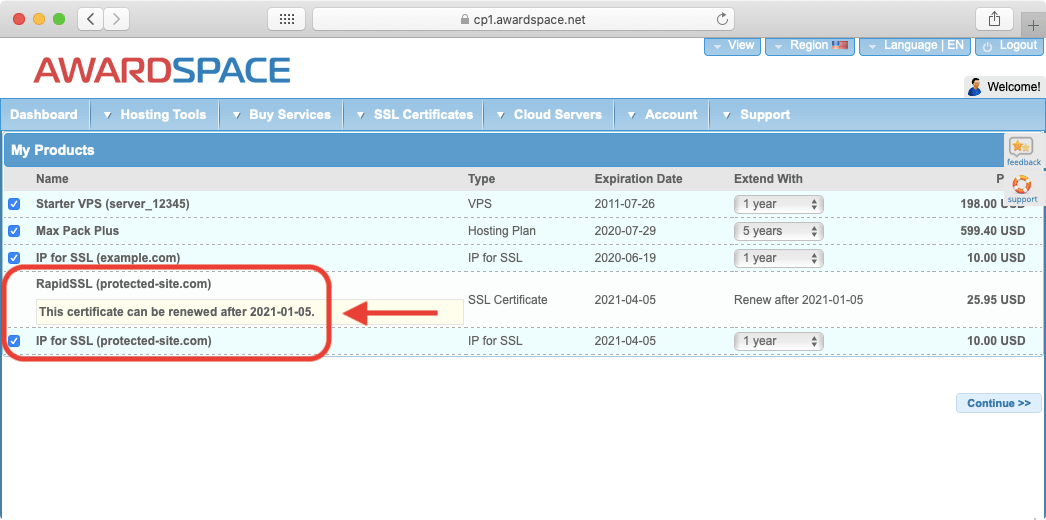The width and height of the screenshot is (1046, 520).
Task: Expand the Max Pack Plus 5 years dropdown
Action: pos(778,231)
